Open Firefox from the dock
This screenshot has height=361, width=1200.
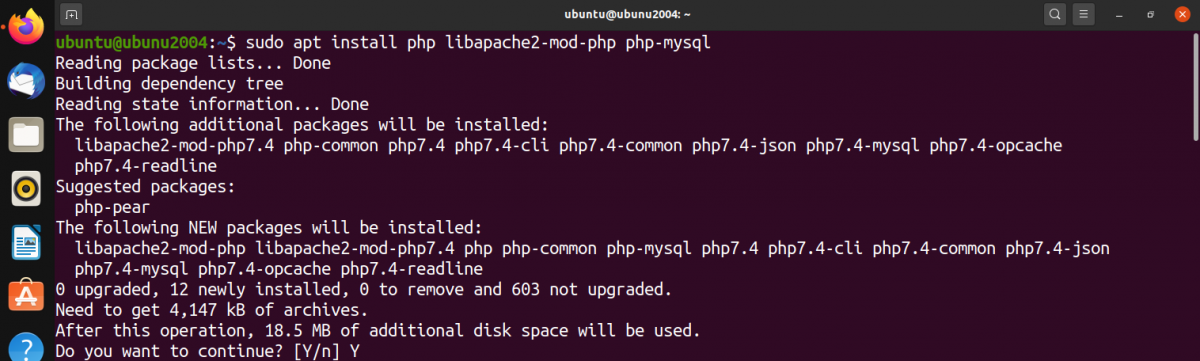tap(24, 26)
